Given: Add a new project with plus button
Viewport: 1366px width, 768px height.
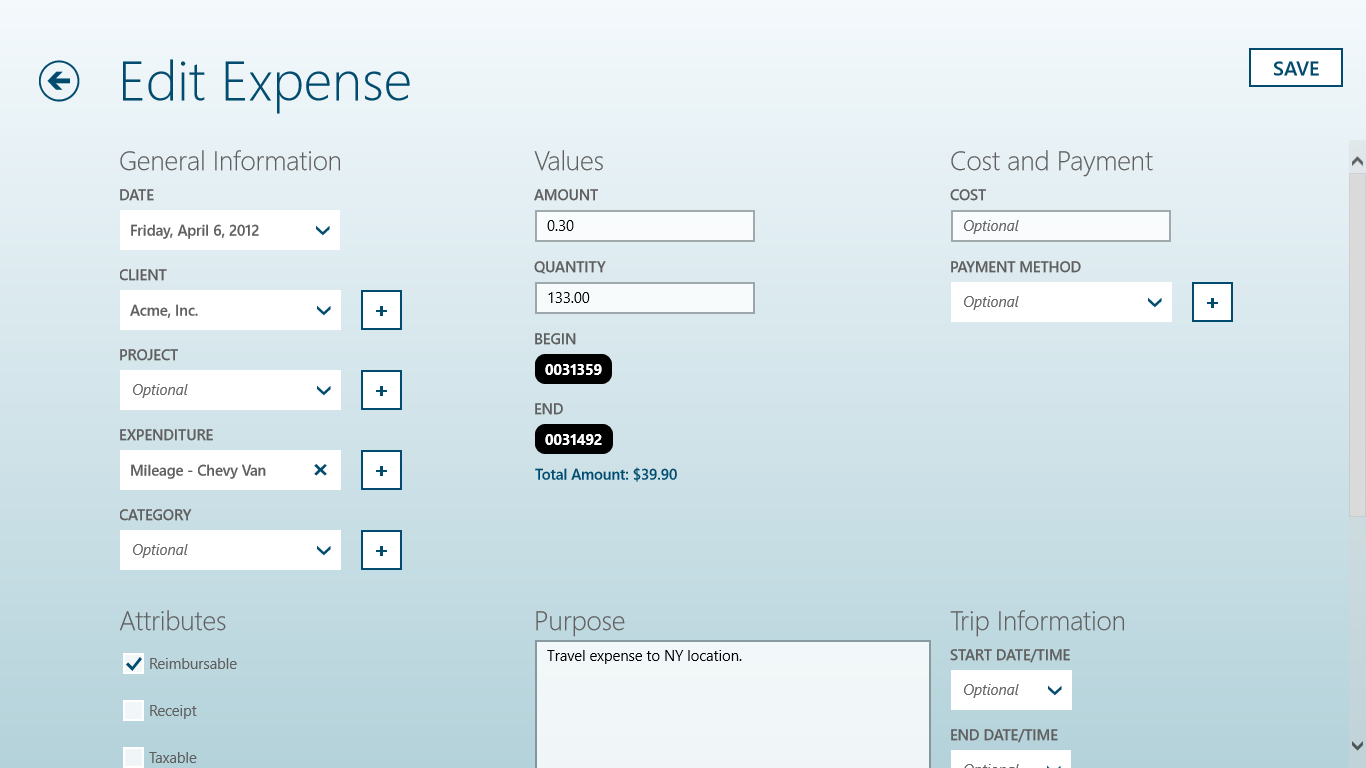Looking at the screenshot, I should [381, 390].
